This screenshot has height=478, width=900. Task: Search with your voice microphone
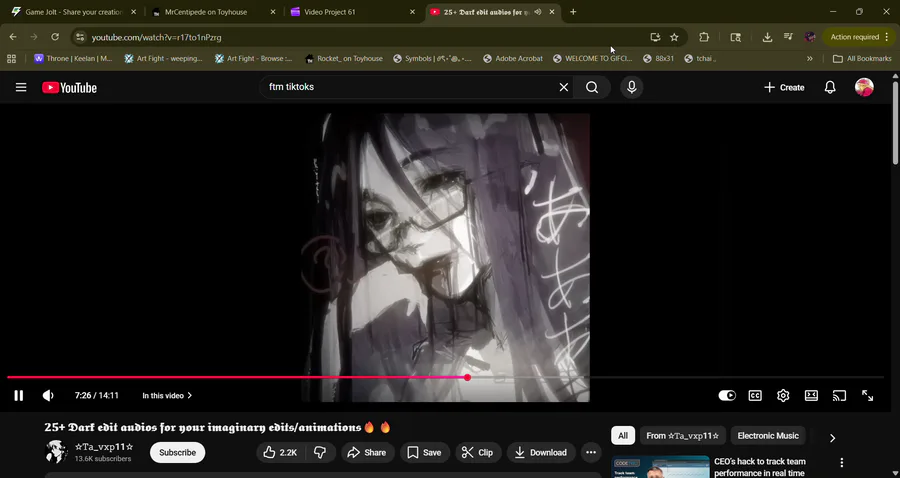point(631,87)
